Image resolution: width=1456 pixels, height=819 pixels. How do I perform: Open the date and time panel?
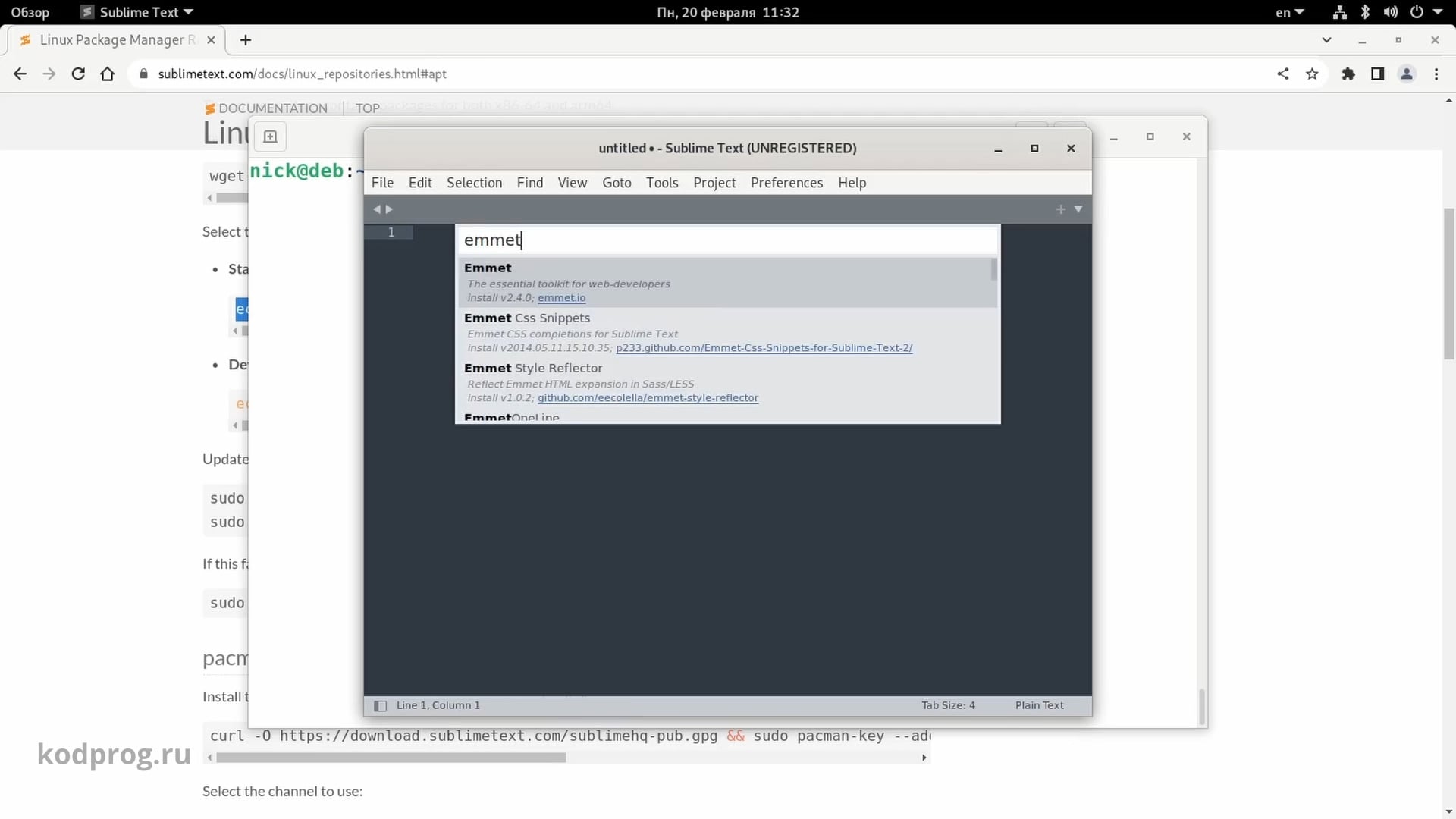[728, 12]
